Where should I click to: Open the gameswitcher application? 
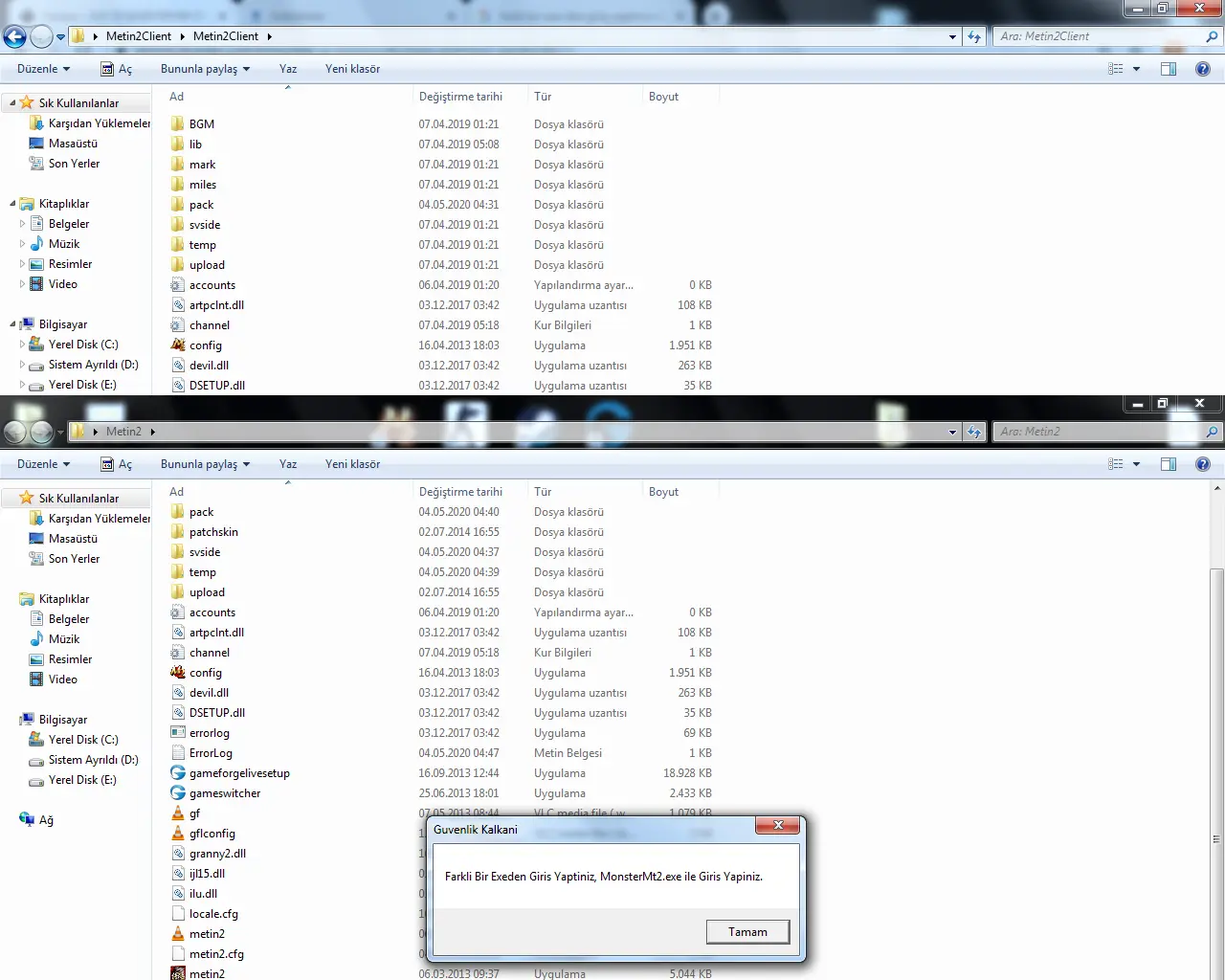coord(224,792)
